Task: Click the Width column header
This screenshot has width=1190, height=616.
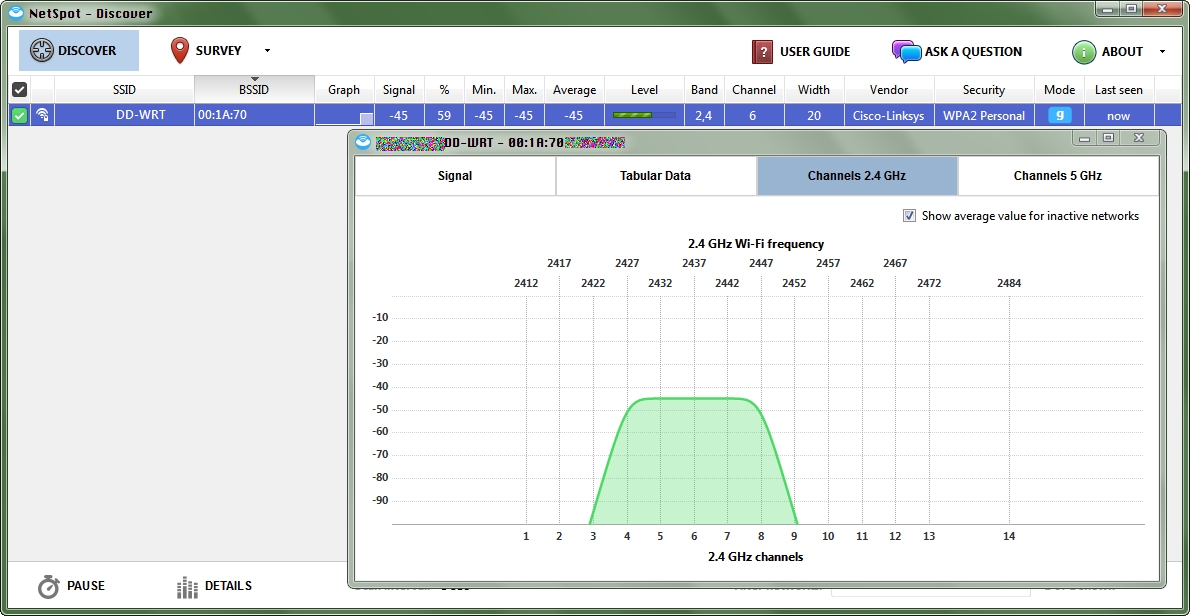Action: (x=814, y=90)
